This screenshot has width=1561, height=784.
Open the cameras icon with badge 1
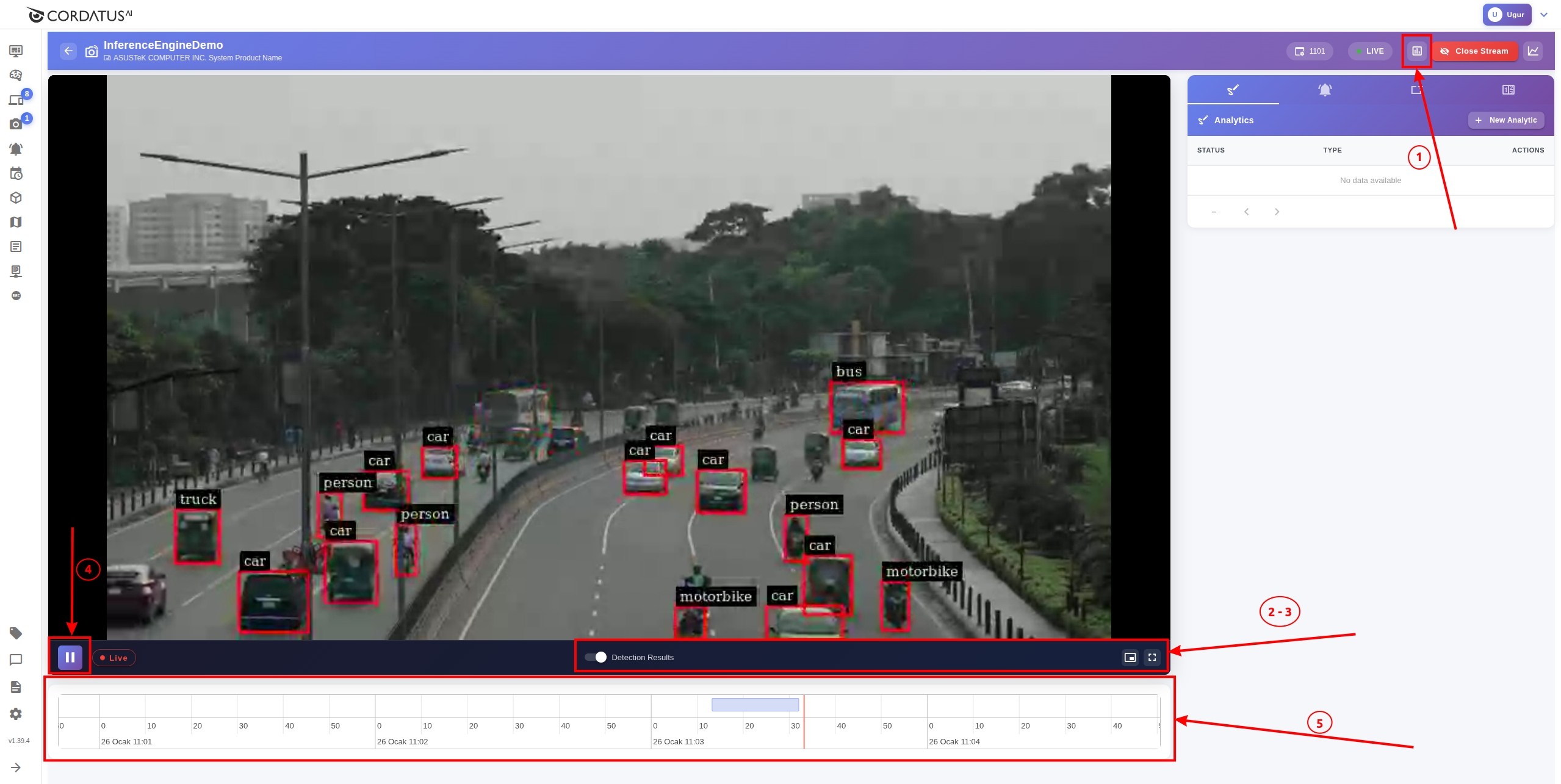[16, 124]
